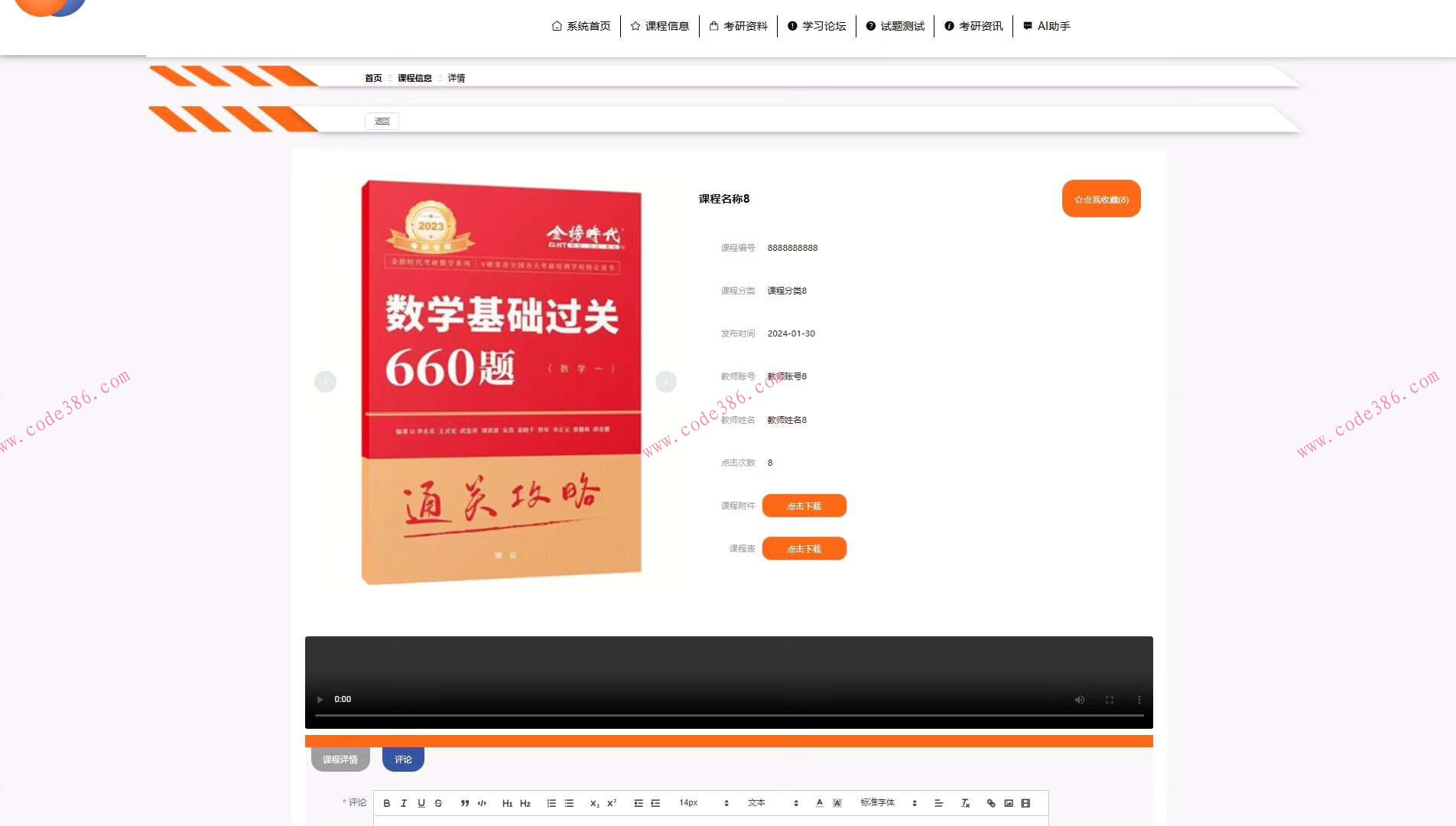
Task: Toggle the code view icon in the editor
Action: (x=482, y=802)
